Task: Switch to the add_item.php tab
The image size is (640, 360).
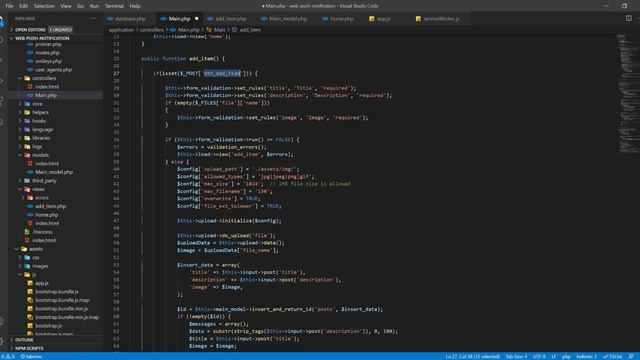Action: tap(231, 19)
